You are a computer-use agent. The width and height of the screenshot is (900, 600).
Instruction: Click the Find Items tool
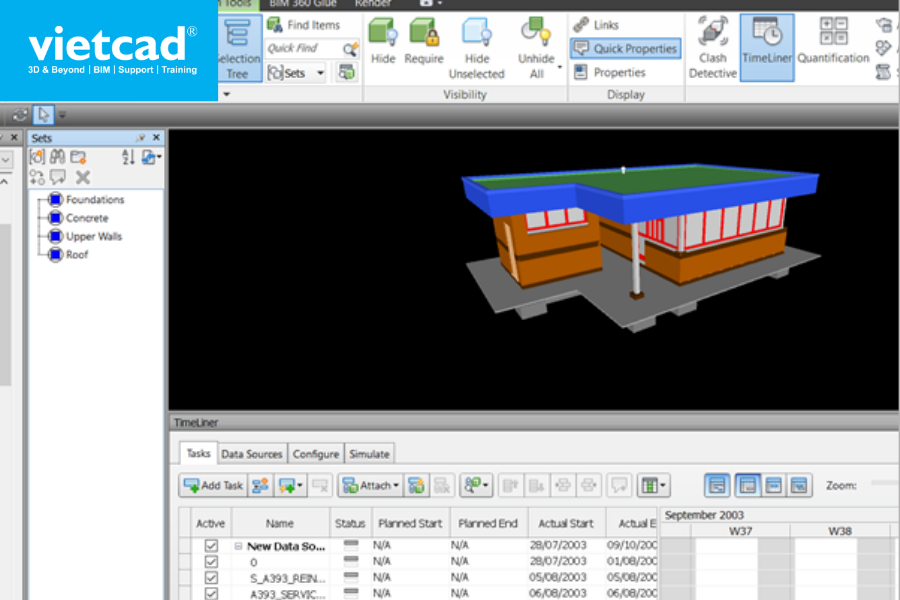pyautogui.click(x=304, y=25)
